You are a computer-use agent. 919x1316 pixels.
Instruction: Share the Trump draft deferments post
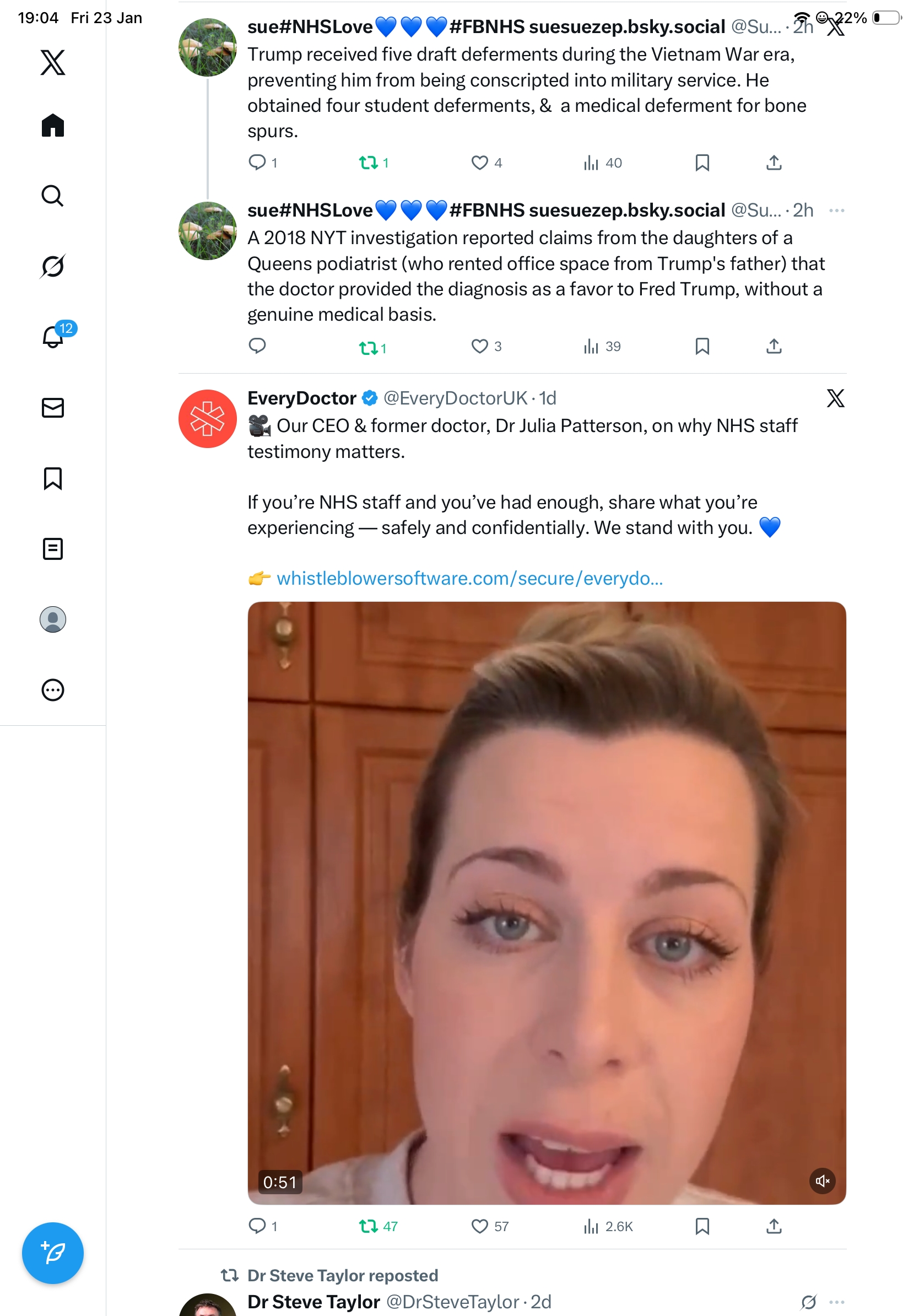(774, 163)
